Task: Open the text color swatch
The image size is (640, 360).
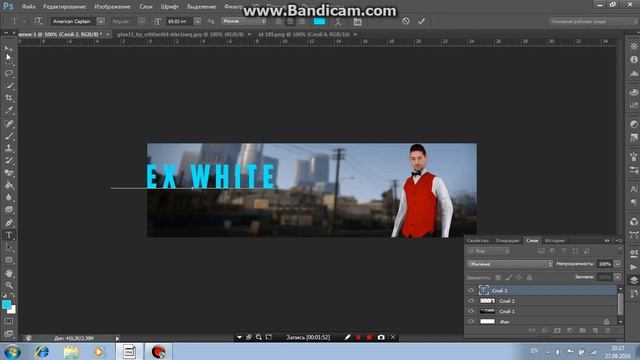Action: point(319,21)
